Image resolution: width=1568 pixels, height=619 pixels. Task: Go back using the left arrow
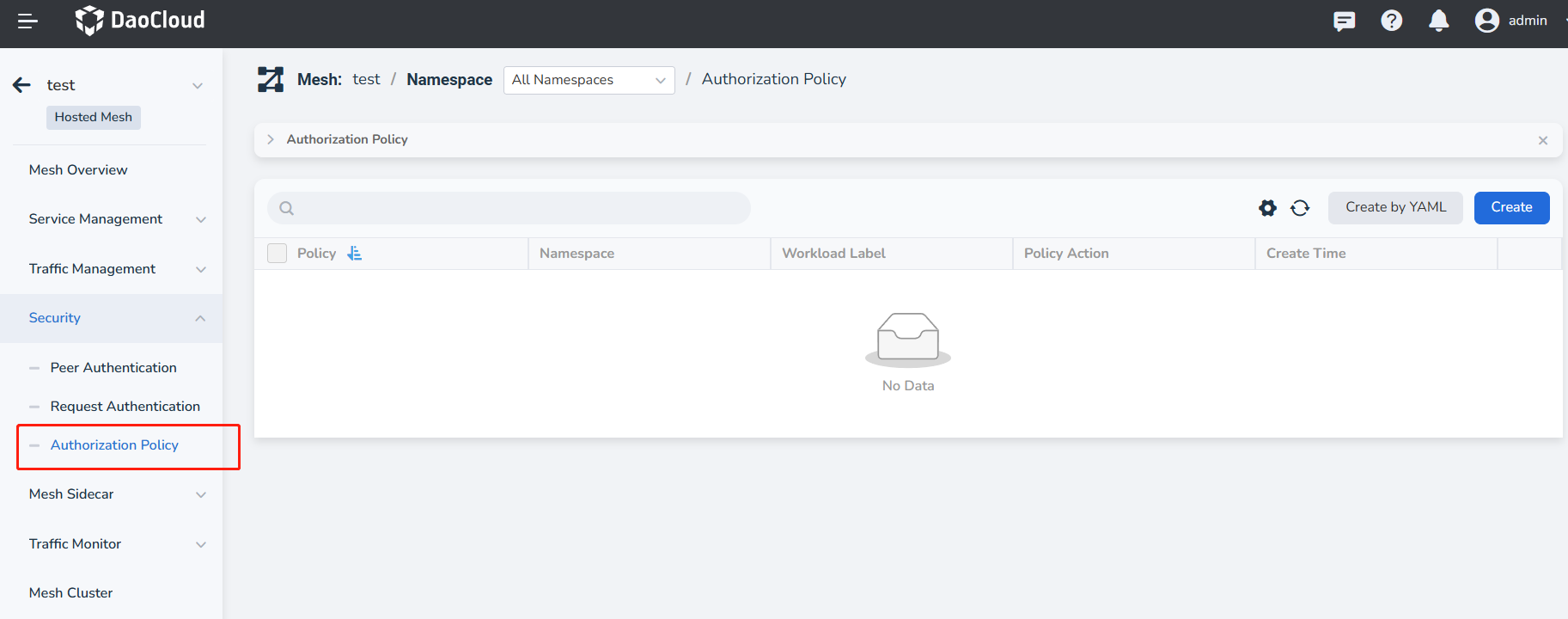22,85
